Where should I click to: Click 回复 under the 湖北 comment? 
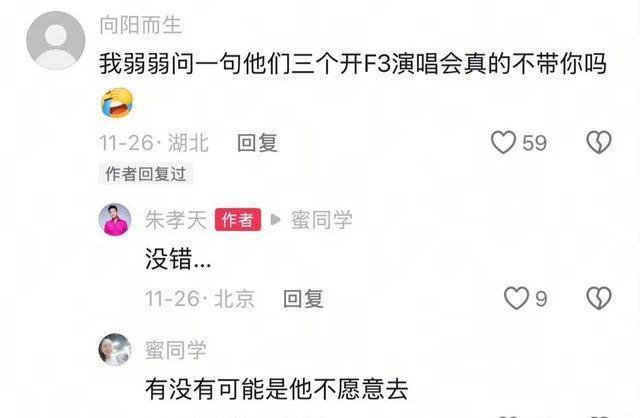(x=258, y=143)
